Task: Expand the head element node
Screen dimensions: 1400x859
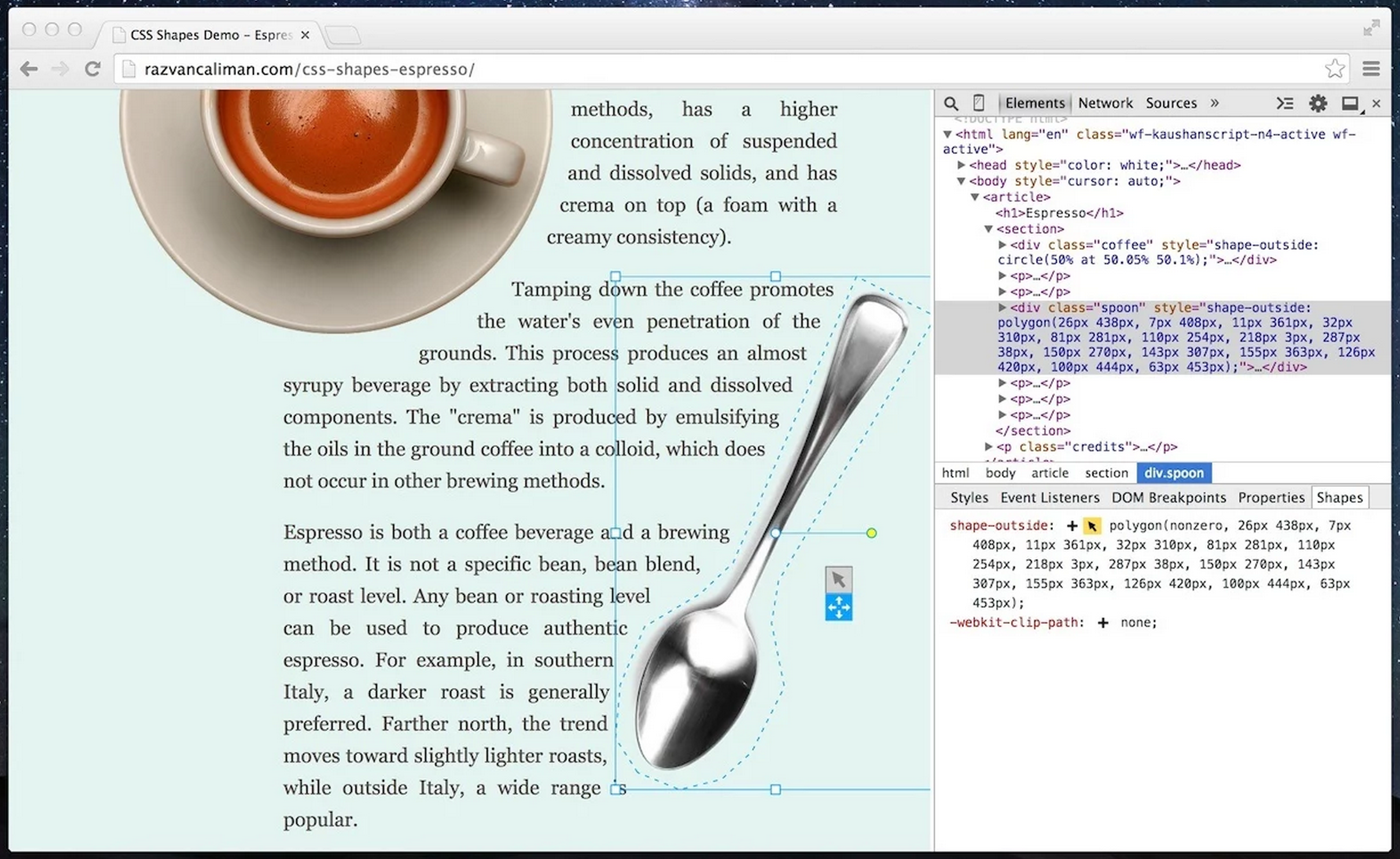Action: (961, 165)
